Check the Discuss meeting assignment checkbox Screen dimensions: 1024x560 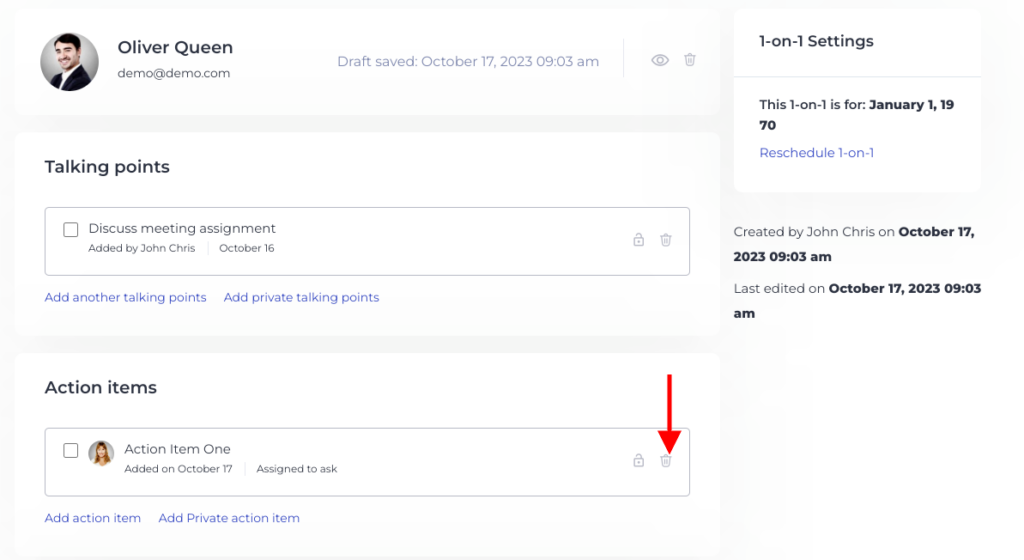pyautogui.click(x=71, y=230)
